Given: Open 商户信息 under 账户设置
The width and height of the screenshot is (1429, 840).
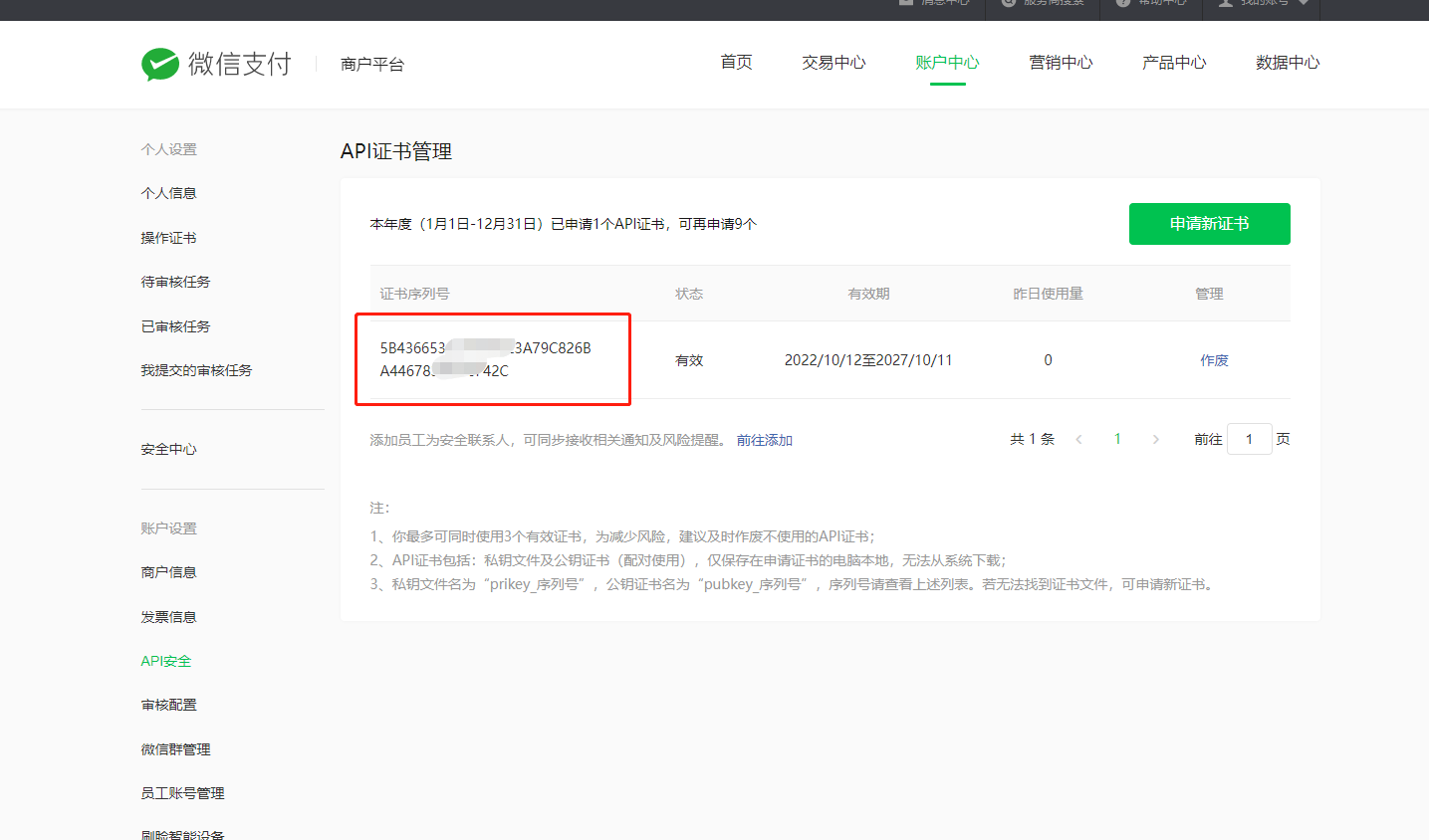Looking at the screenshot, I should pyautogui.click(x=168, y=572).
